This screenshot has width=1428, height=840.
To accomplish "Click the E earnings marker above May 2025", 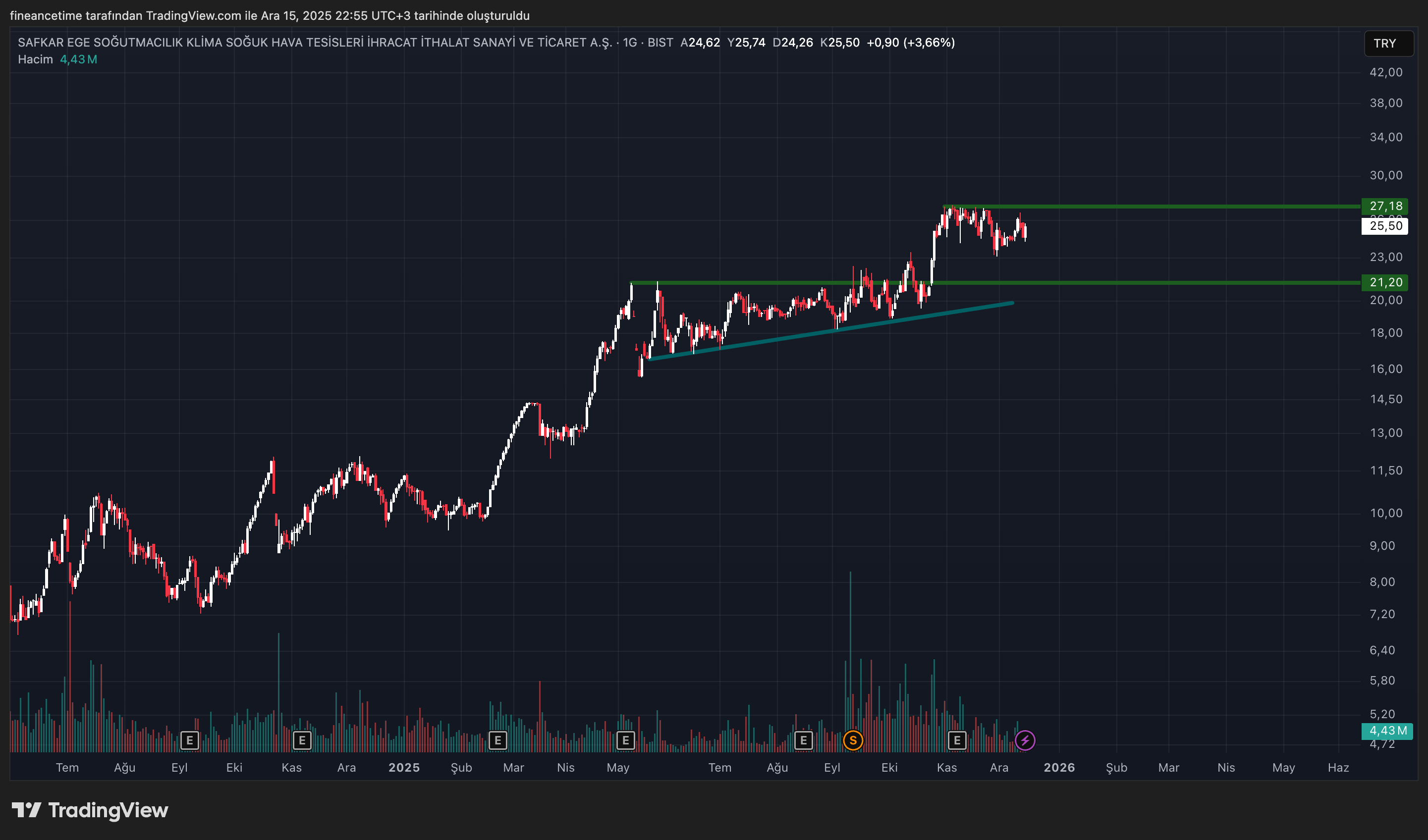I will (x=626, y=740).
